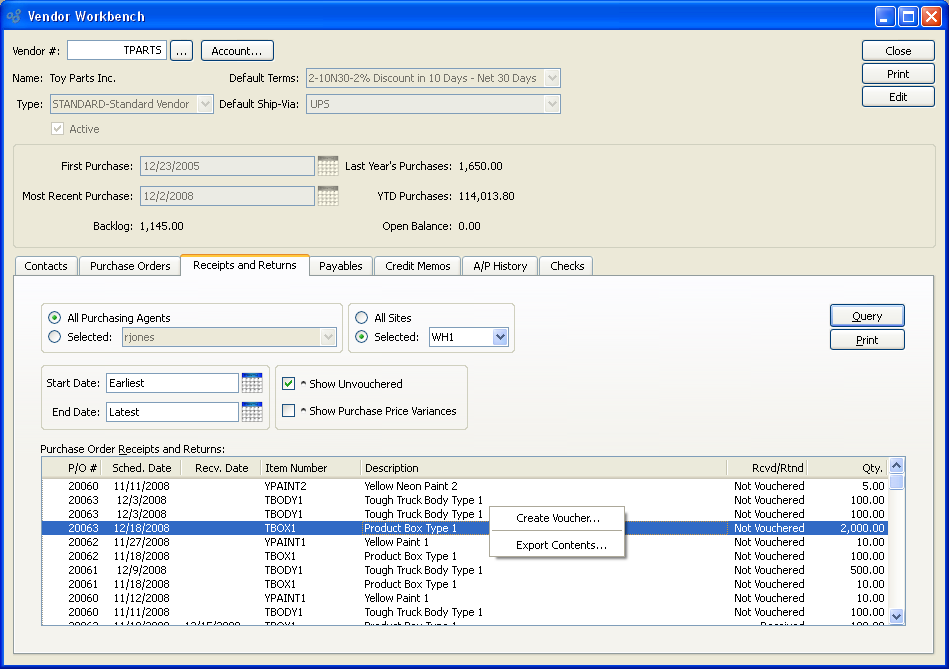Click the Most Recent Purchase calendar icon
The width and height of the screenshot is (949, 669).
[328, 196]
